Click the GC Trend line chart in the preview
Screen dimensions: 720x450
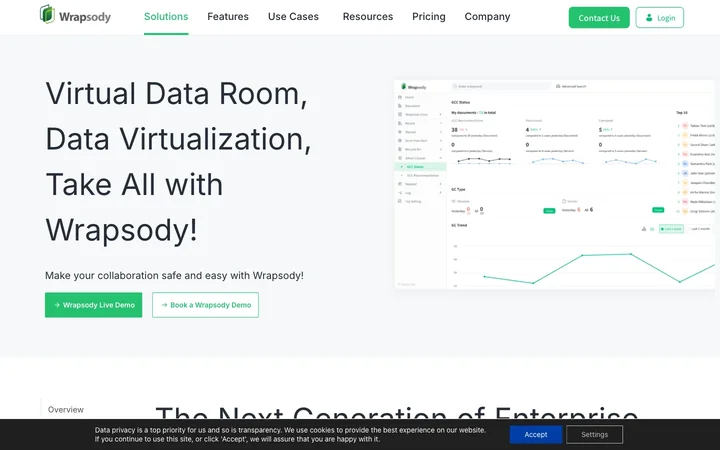pos(583,265)
